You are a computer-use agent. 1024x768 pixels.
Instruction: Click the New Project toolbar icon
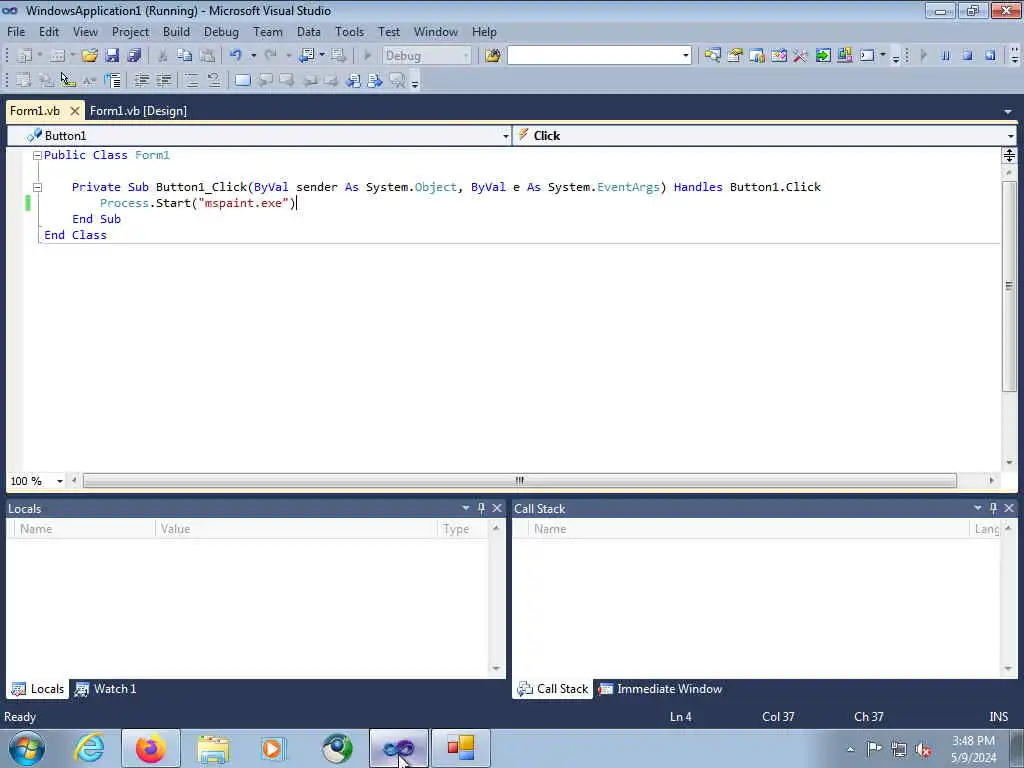click(x=25, y=56)
